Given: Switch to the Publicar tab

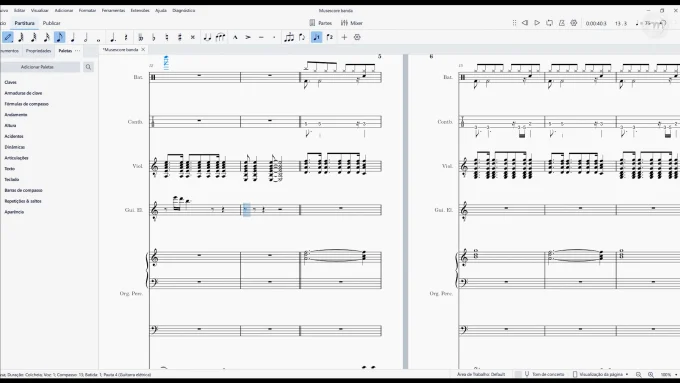Looking at the screenshot, I should point(52,23).
